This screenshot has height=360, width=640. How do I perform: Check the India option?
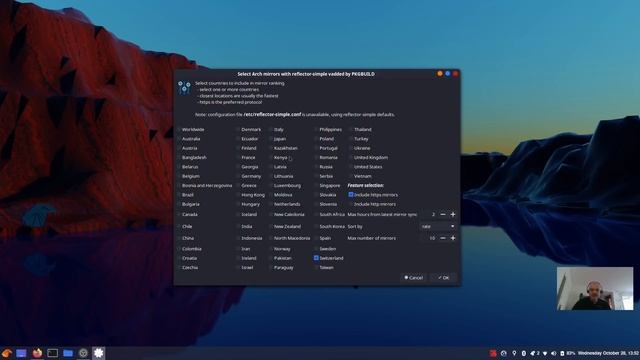coord(238,226)
